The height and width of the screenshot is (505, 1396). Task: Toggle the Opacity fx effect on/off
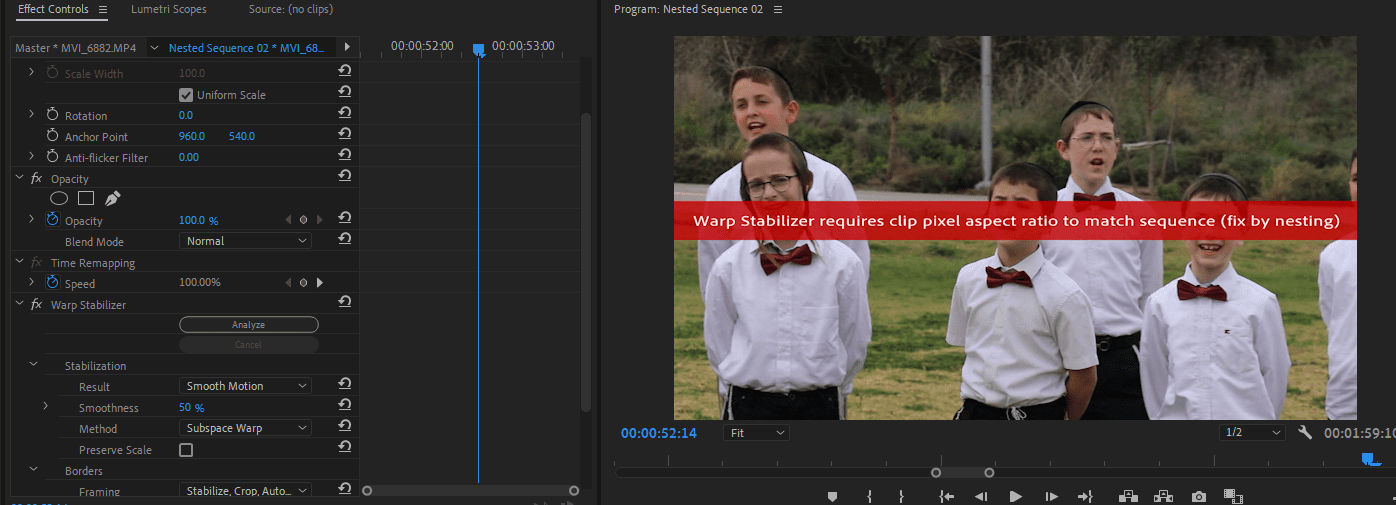[x=37, y=178]
